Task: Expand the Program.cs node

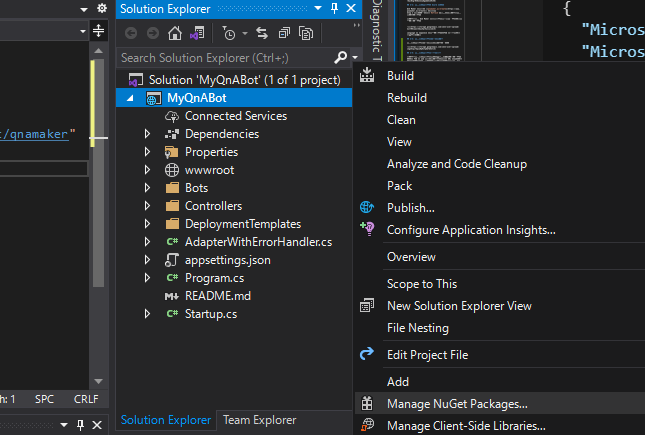Action: click(147, 278)
